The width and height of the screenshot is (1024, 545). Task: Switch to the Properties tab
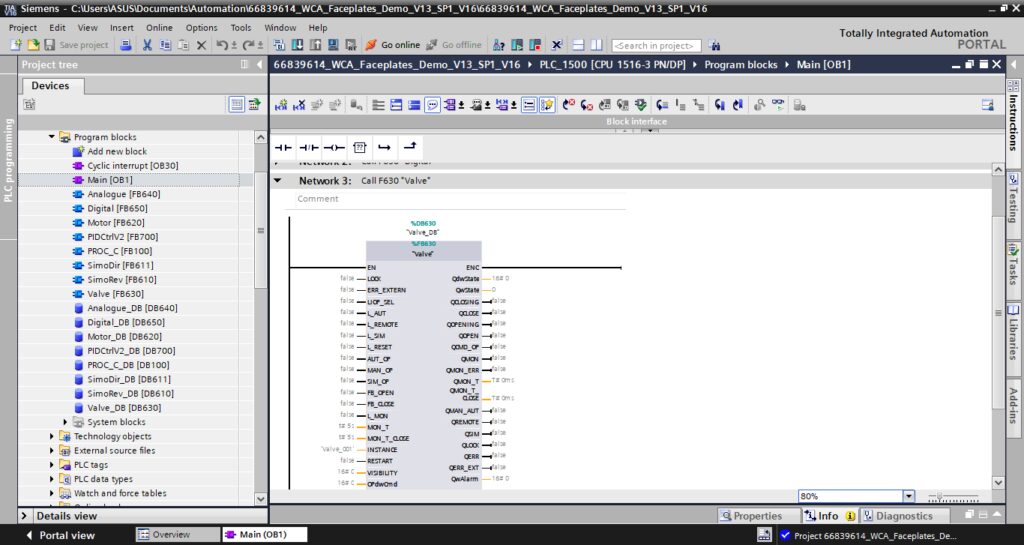coord(758,516)
